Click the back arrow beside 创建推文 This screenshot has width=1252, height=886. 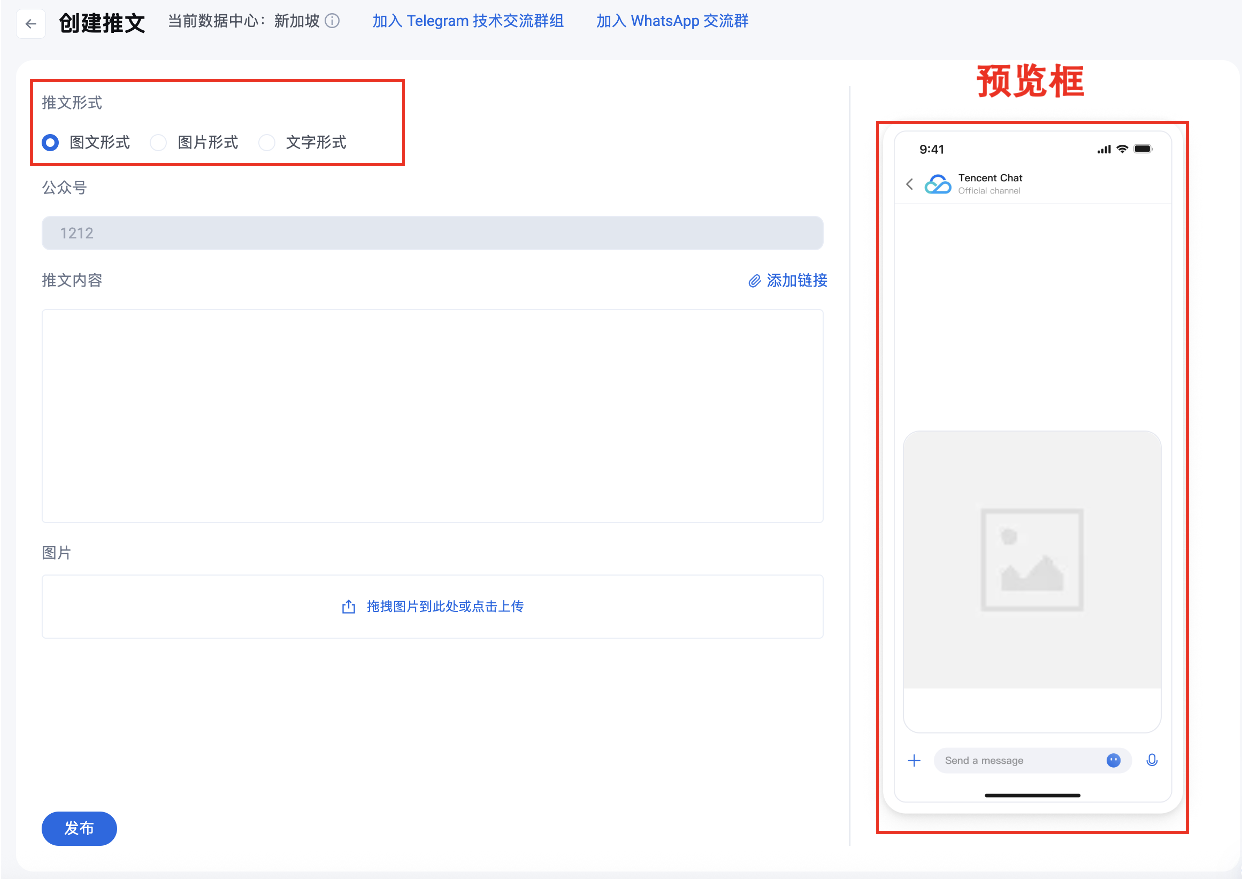[x=31, y=24]
